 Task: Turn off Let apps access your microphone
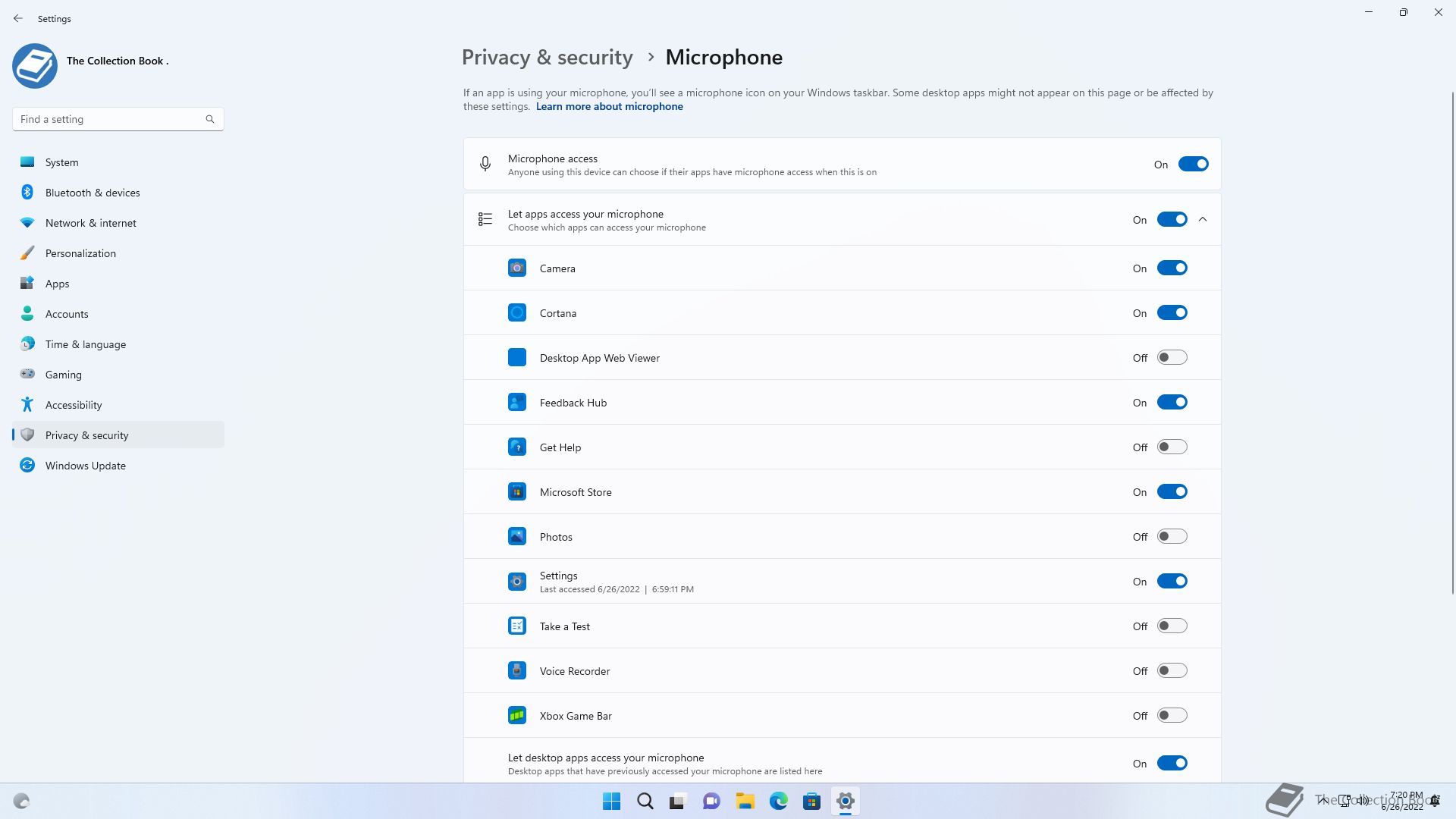1172,220
